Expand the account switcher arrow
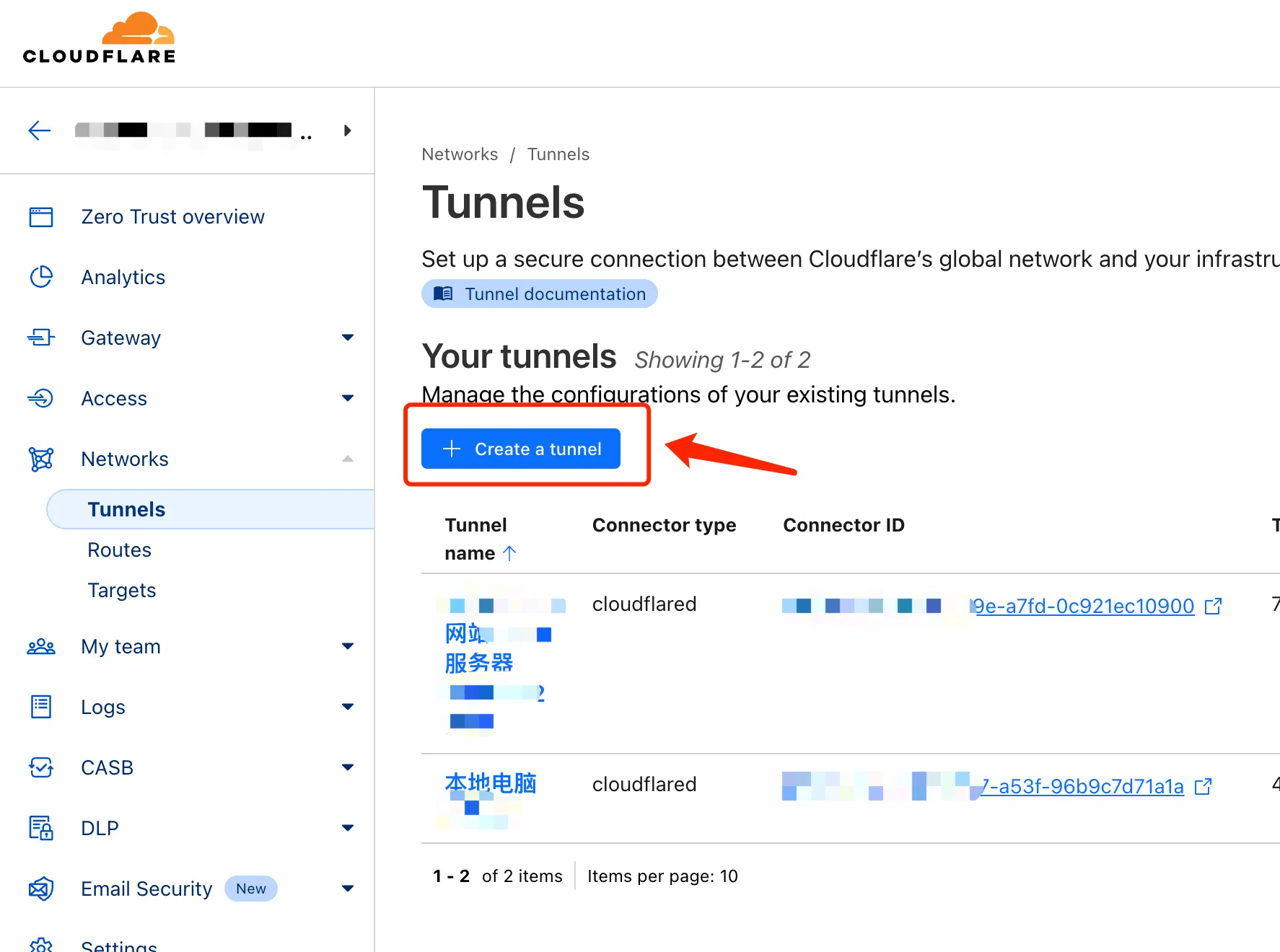This screenshot has height=952, width=1280. click(x=348, y=131)
